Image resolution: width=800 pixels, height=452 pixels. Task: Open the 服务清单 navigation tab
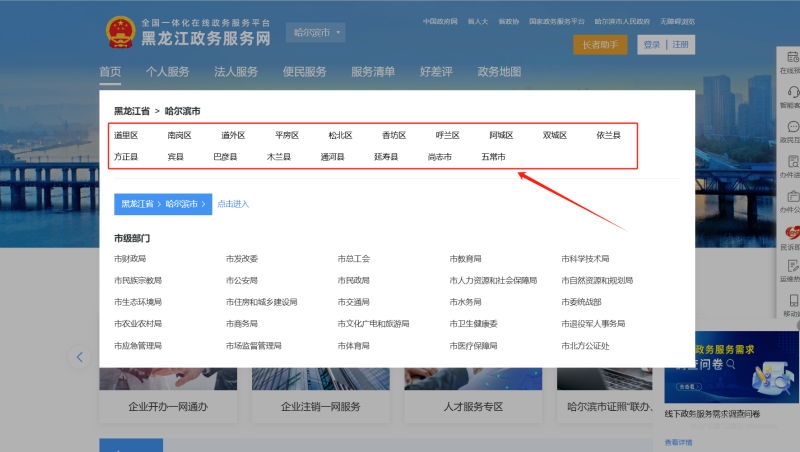coord(373,71)
